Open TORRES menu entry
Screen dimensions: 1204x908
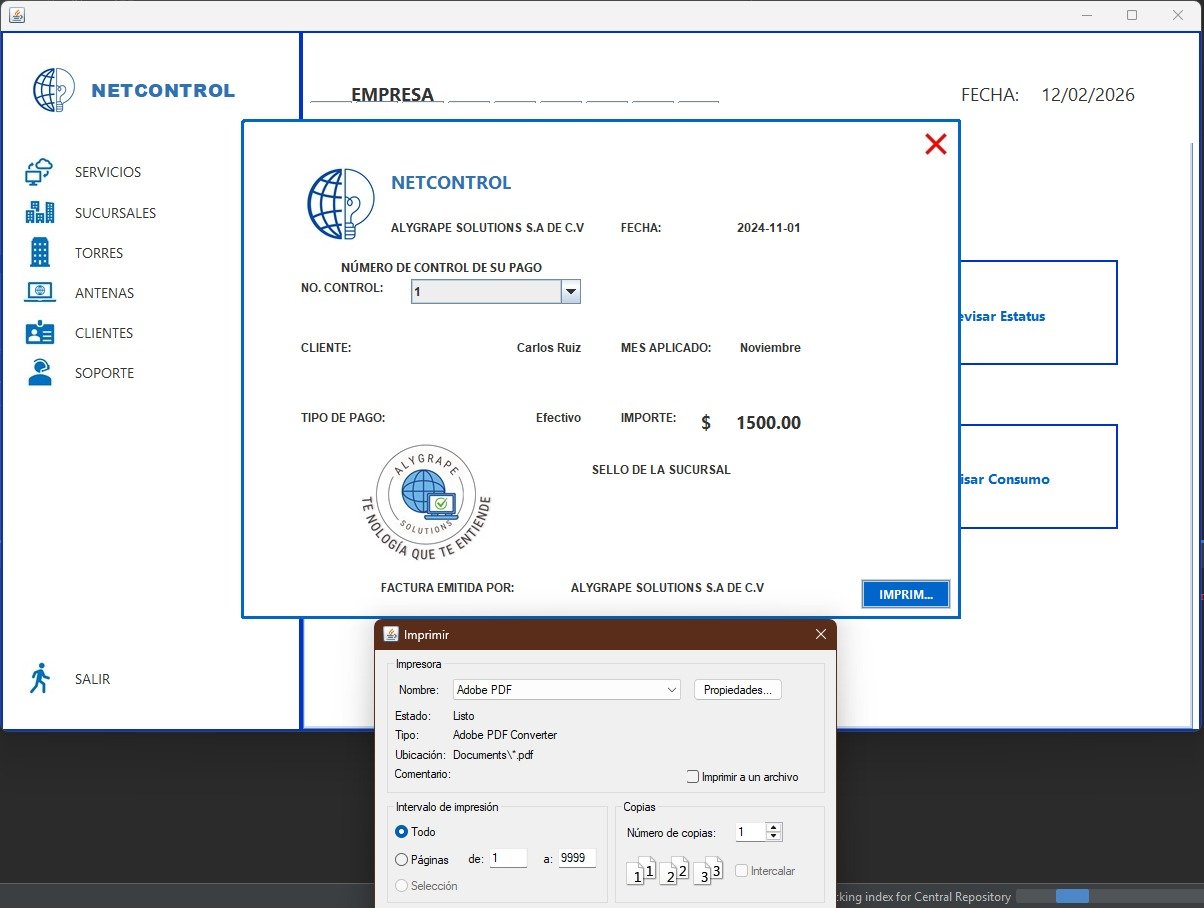click(99, 253)
